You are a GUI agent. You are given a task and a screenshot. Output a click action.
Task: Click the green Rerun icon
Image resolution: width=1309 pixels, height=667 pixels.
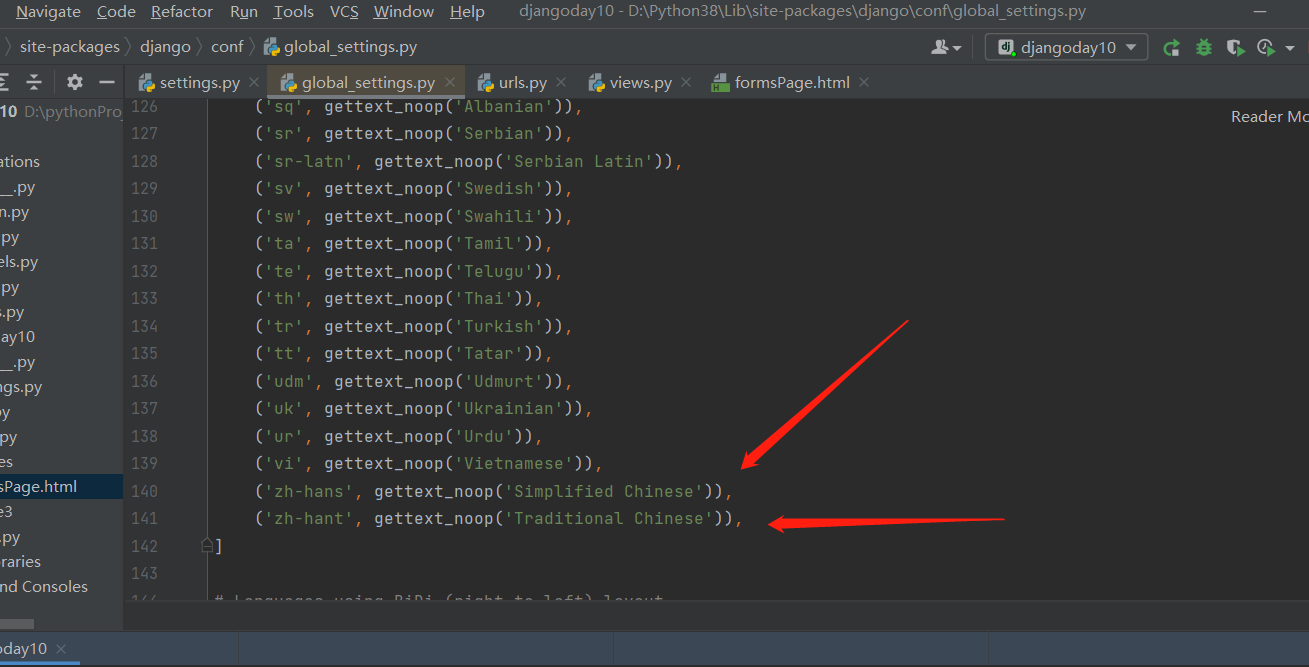coord(1172,47)
